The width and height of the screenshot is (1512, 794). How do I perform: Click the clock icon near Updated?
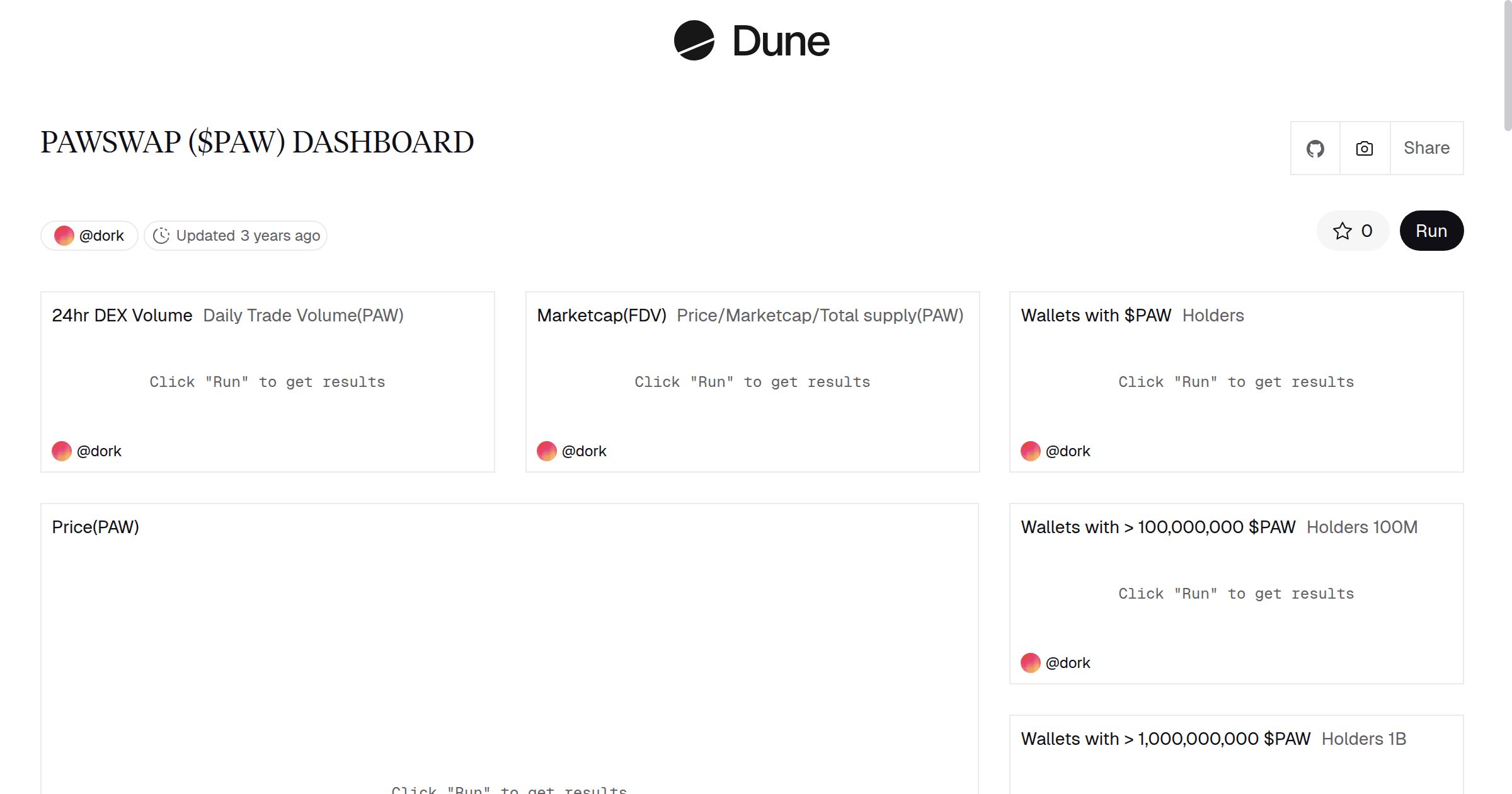pos(161,236)
